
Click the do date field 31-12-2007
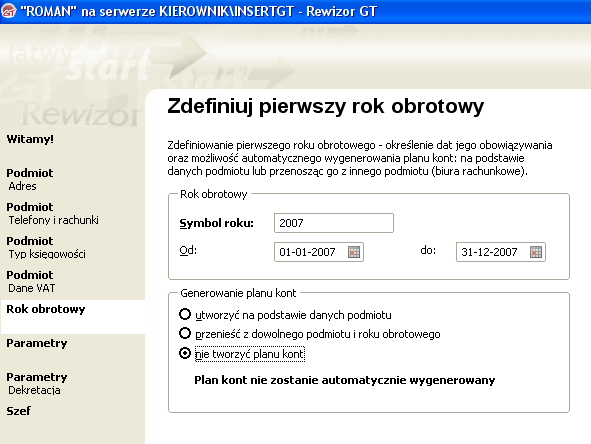click(501, 252)
